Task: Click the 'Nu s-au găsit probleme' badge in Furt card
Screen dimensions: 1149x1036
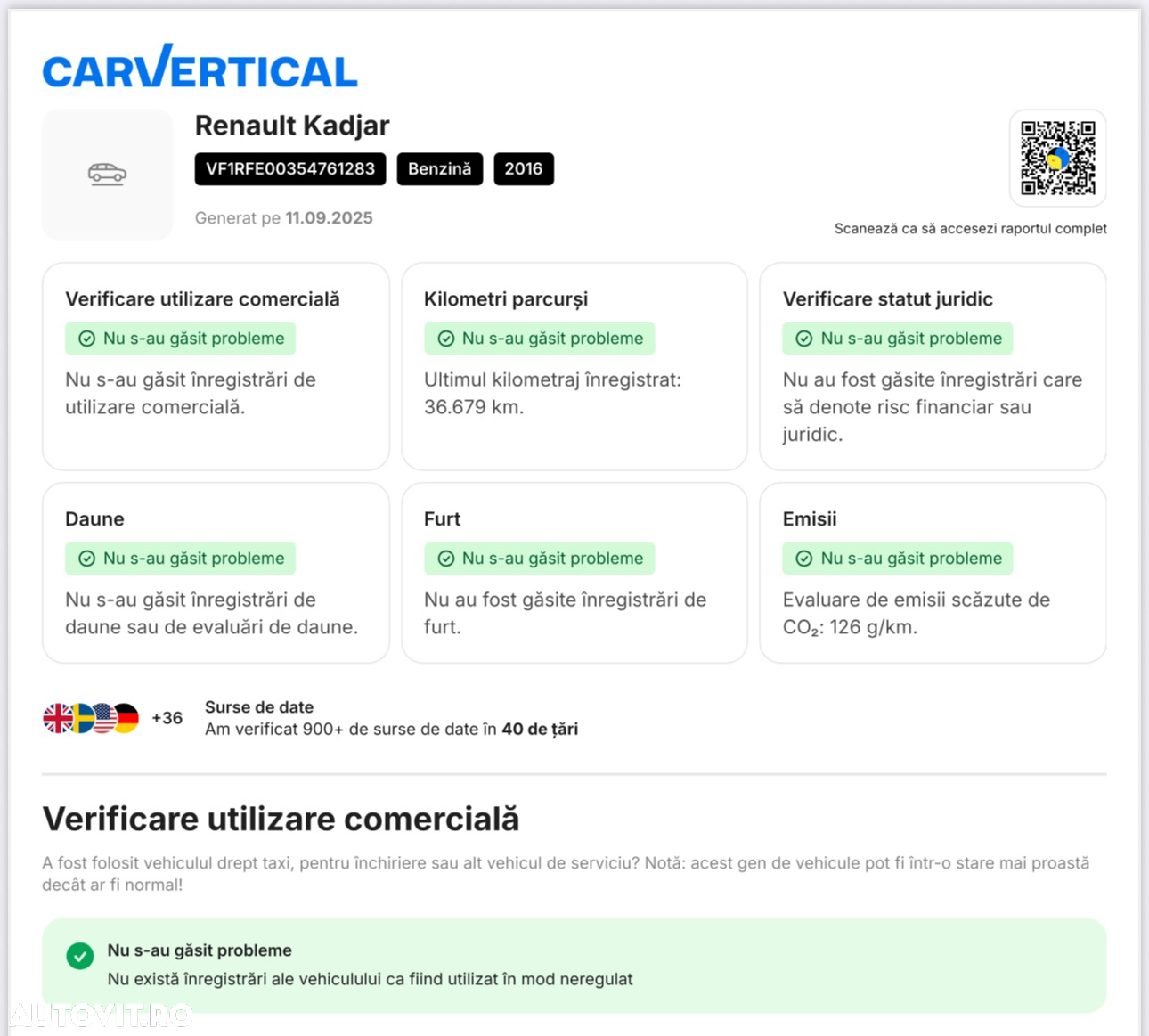Action: click(x=540, y=559)
